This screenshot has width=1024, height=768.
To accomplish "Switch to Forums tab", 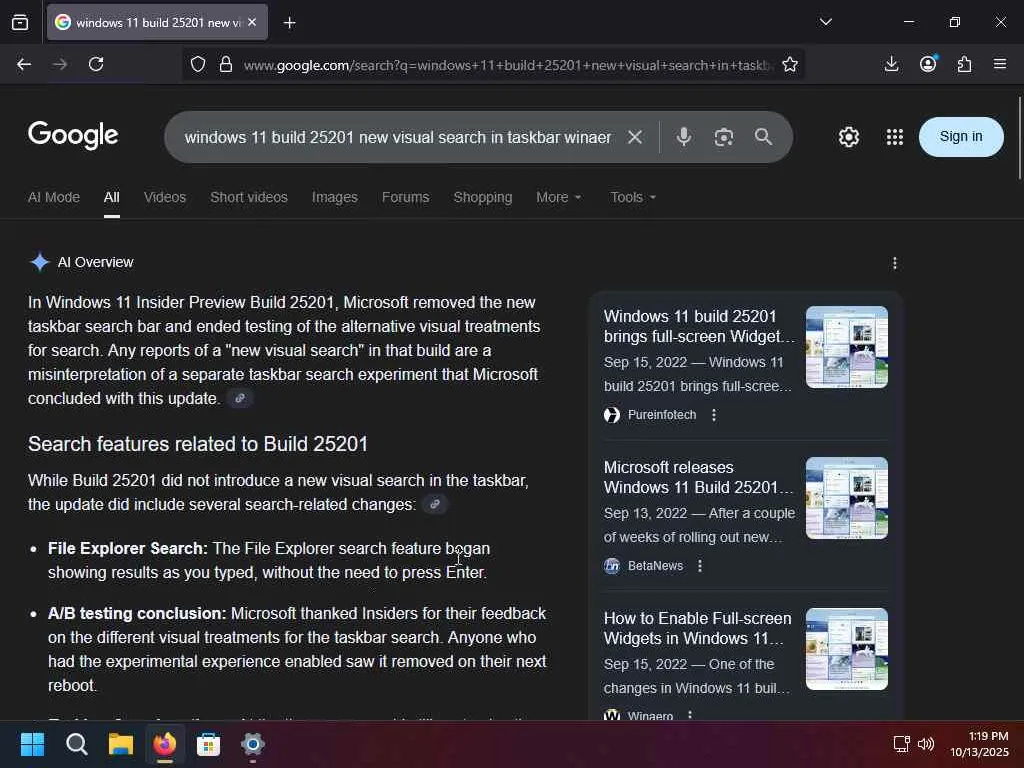I will coord(406,197).
